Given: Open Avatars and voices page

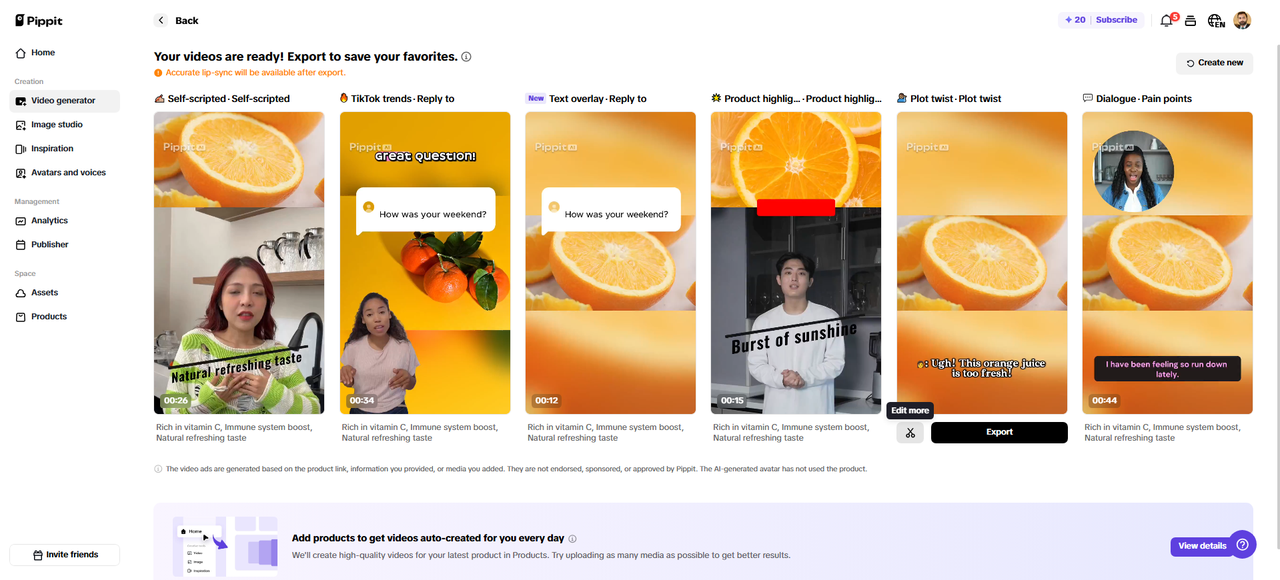Looking at the screenshot, I should [68, 173].
